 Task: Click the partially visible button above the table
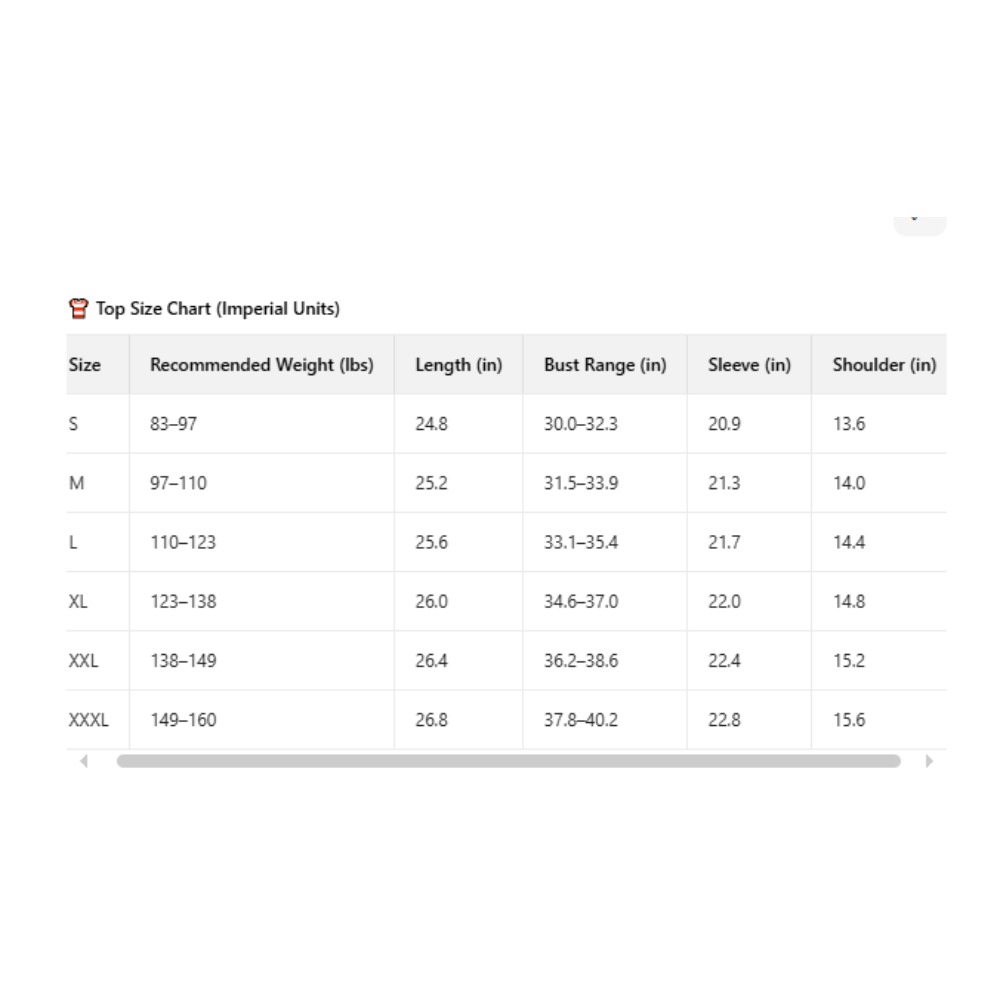click(x=920, y=226)
